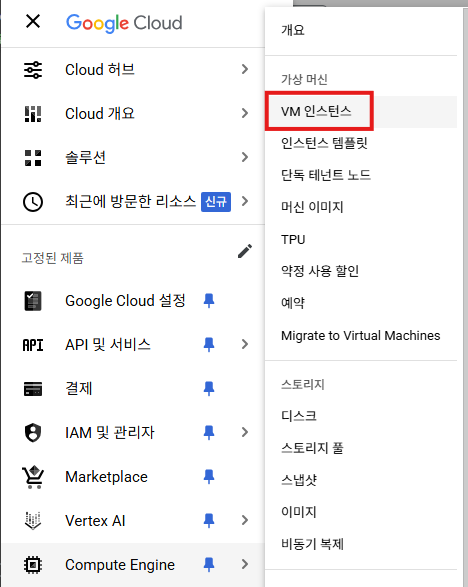Open VM 인스턴스 page
468x587 pixels.
tap(361, 112)
